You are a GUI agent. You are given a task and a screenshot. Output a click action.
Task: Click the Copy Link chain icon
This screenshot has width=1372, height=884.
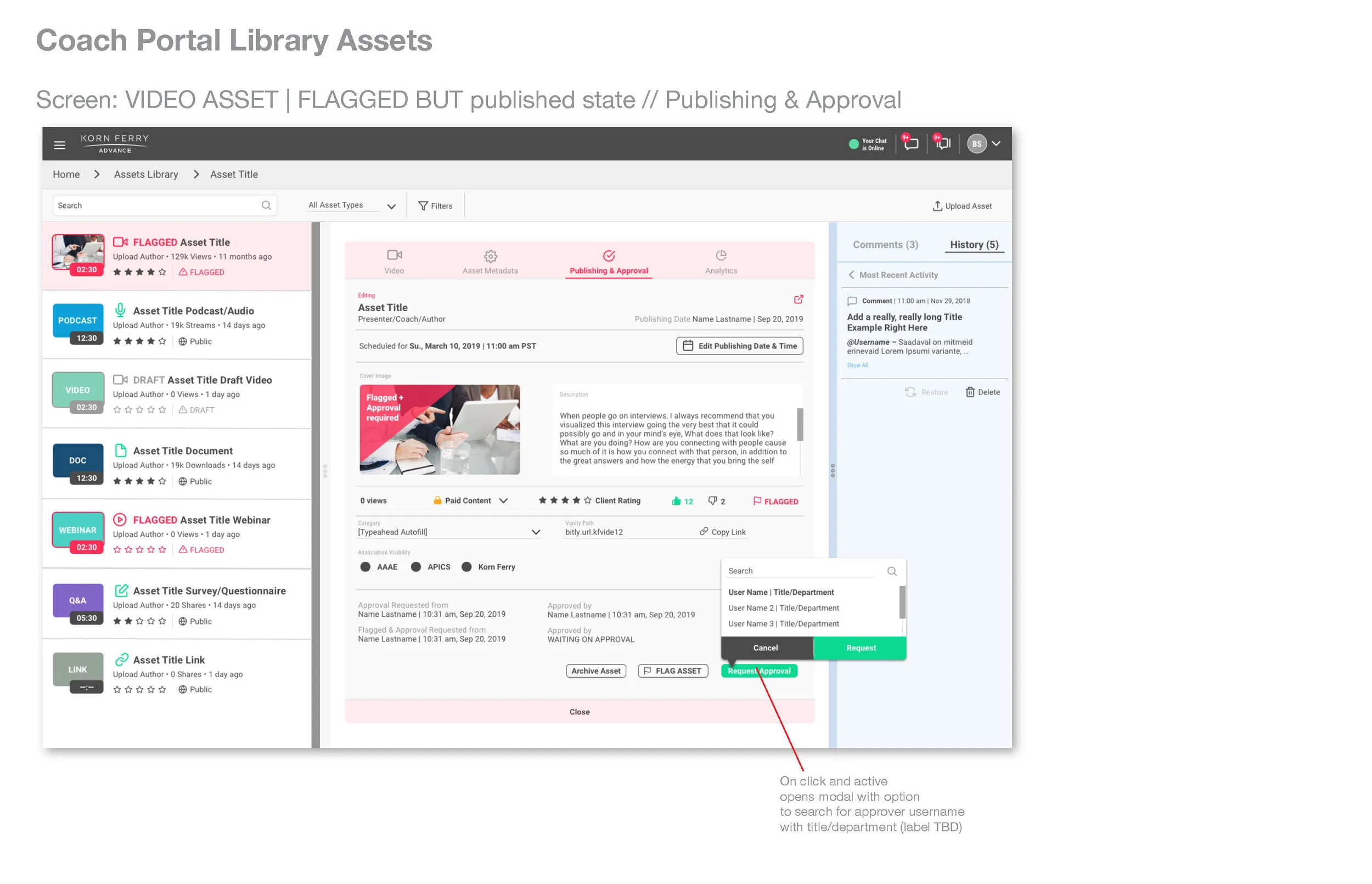tap(703, 532)
